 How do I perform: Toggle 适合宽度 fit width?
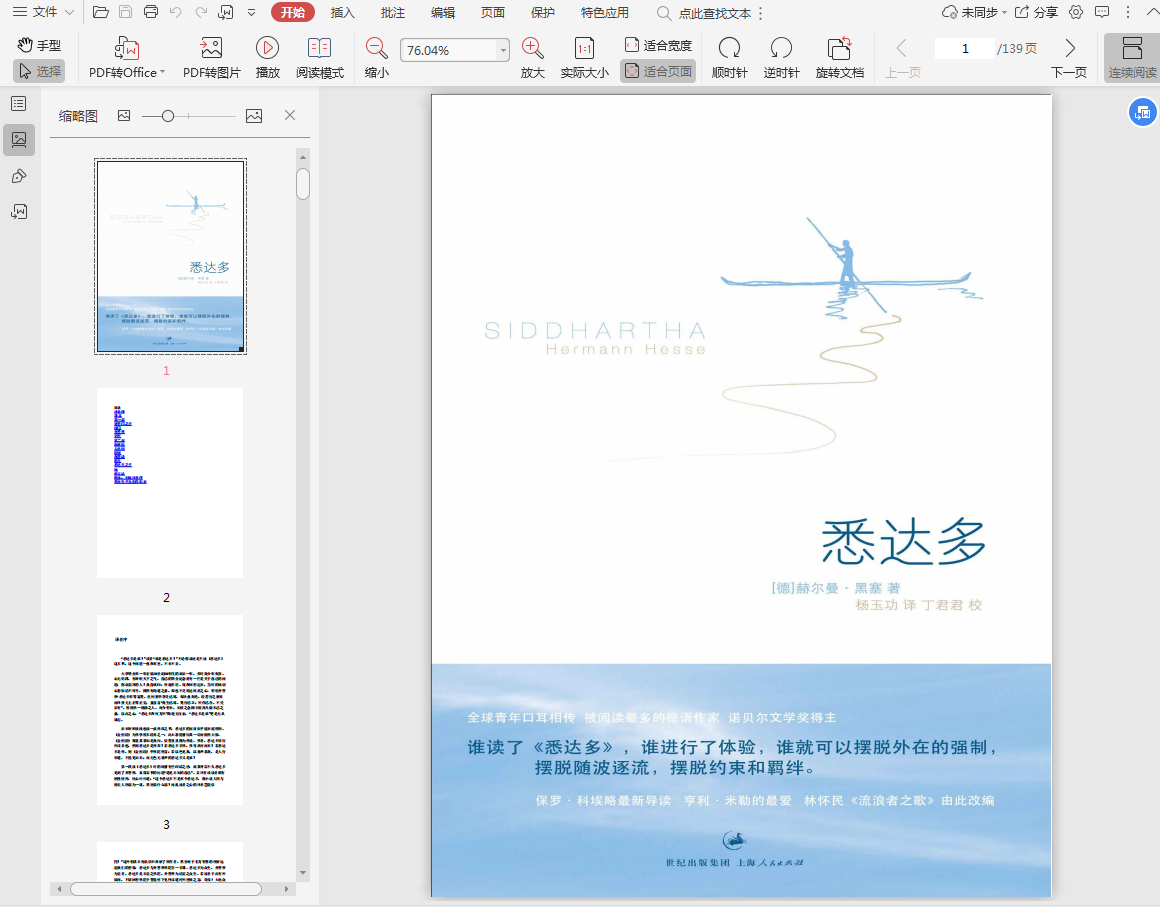[658, 45]
